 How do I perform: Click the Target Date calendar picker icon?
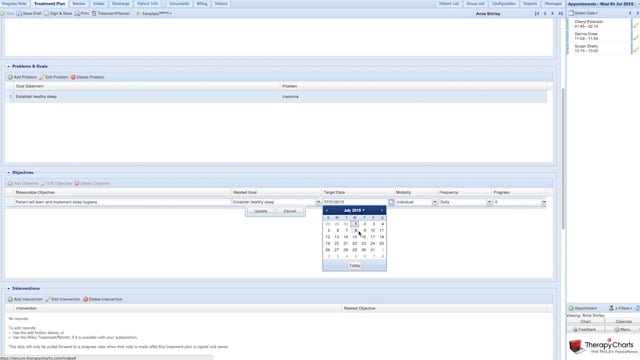391,202
